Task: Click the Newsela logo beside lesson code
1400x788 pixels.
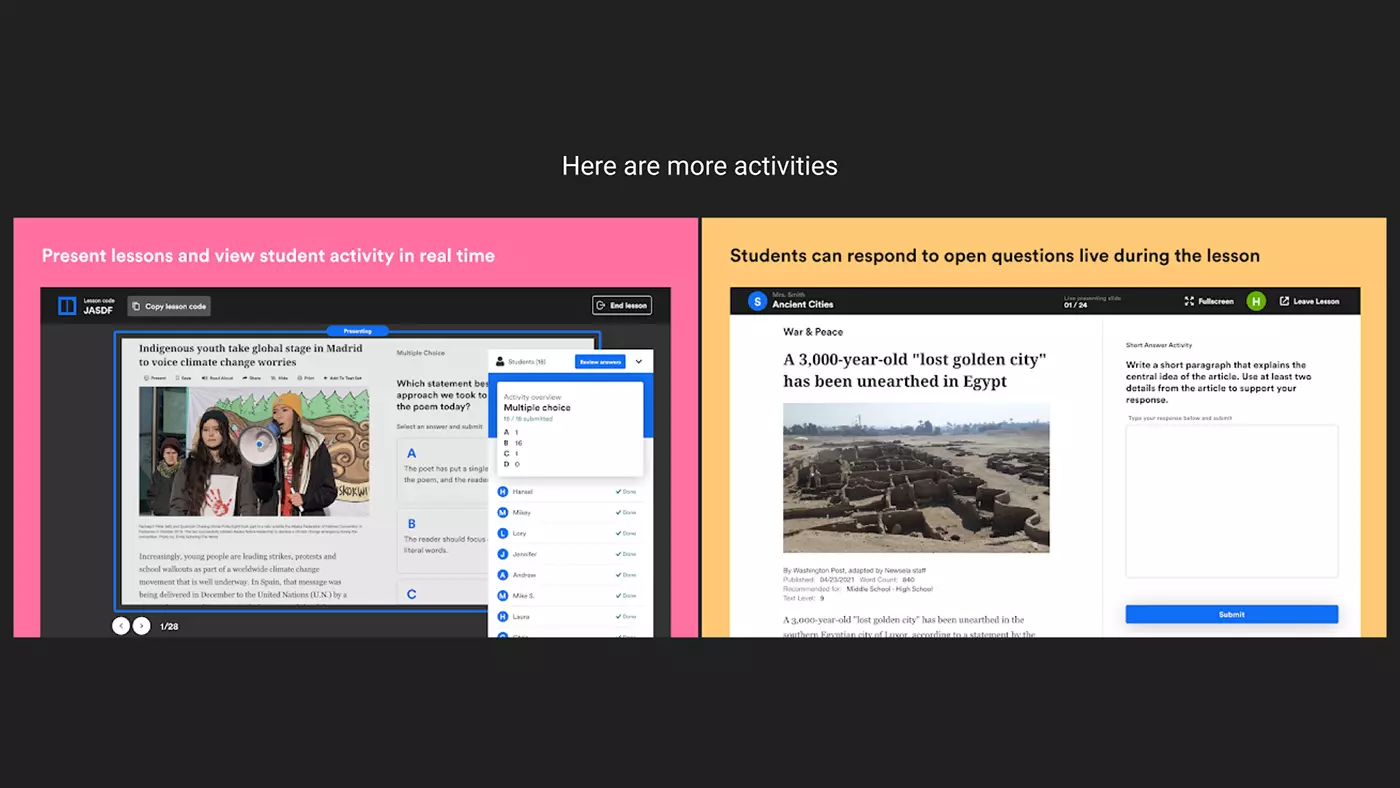Action: click(67, 306)
